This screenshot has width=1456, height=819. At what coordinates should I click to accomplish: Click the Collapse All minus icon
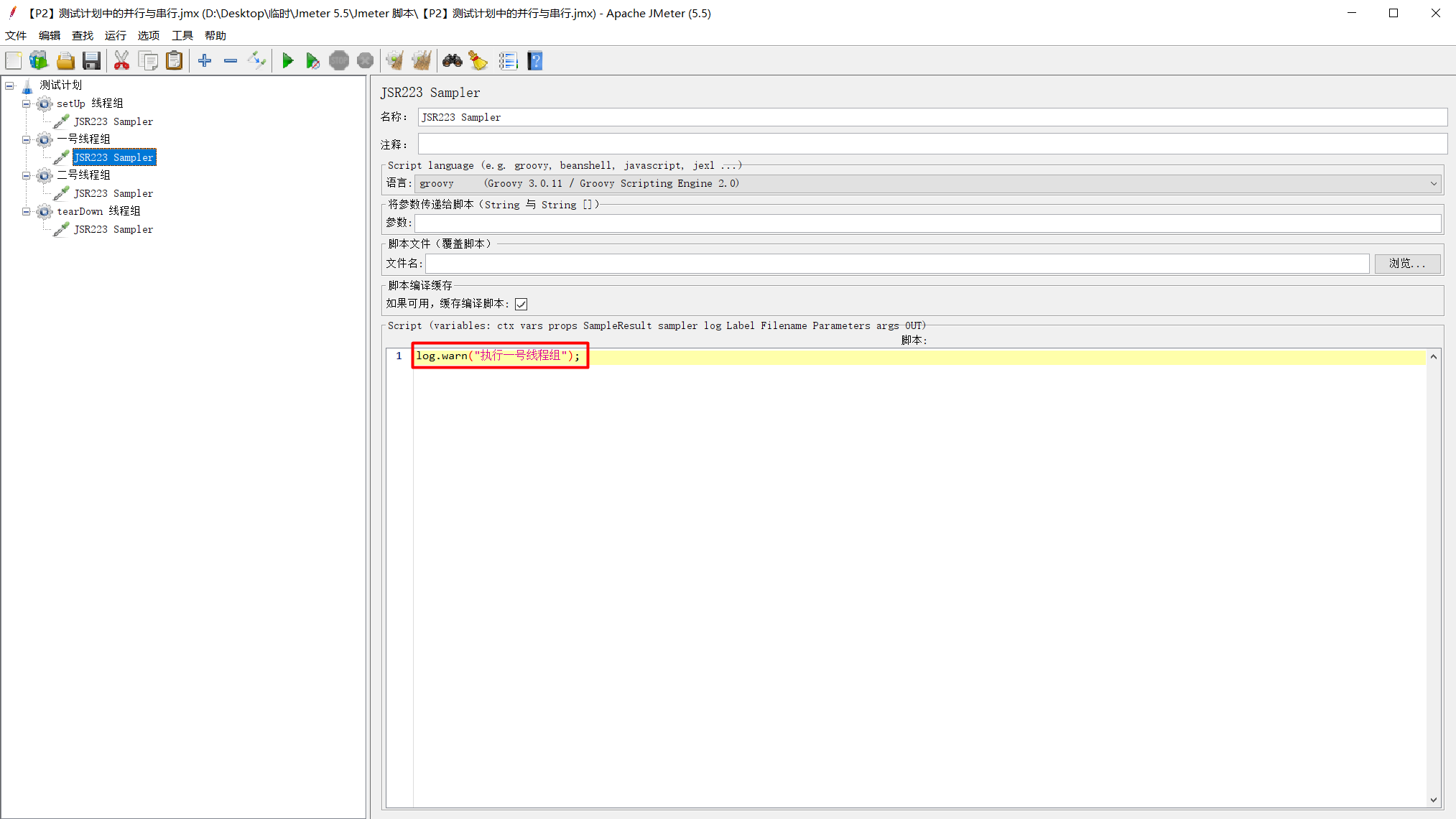231,61
